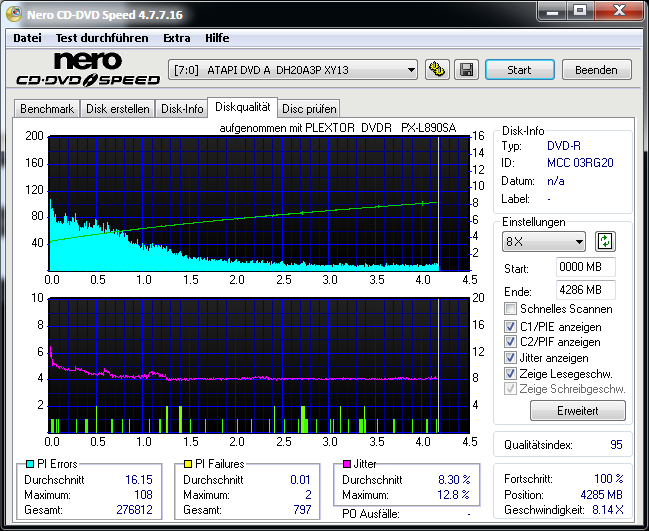
Task: Open the Test durchführen menu
Action: [102, 38]
